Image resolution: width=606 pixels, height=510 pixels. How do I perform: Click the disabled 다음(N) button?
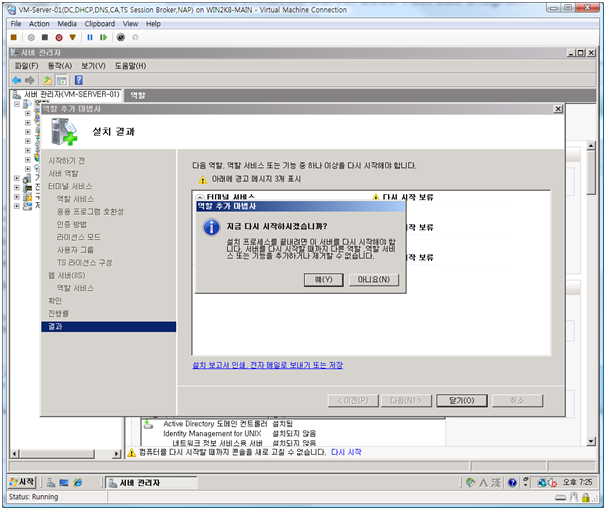point(406,401)
